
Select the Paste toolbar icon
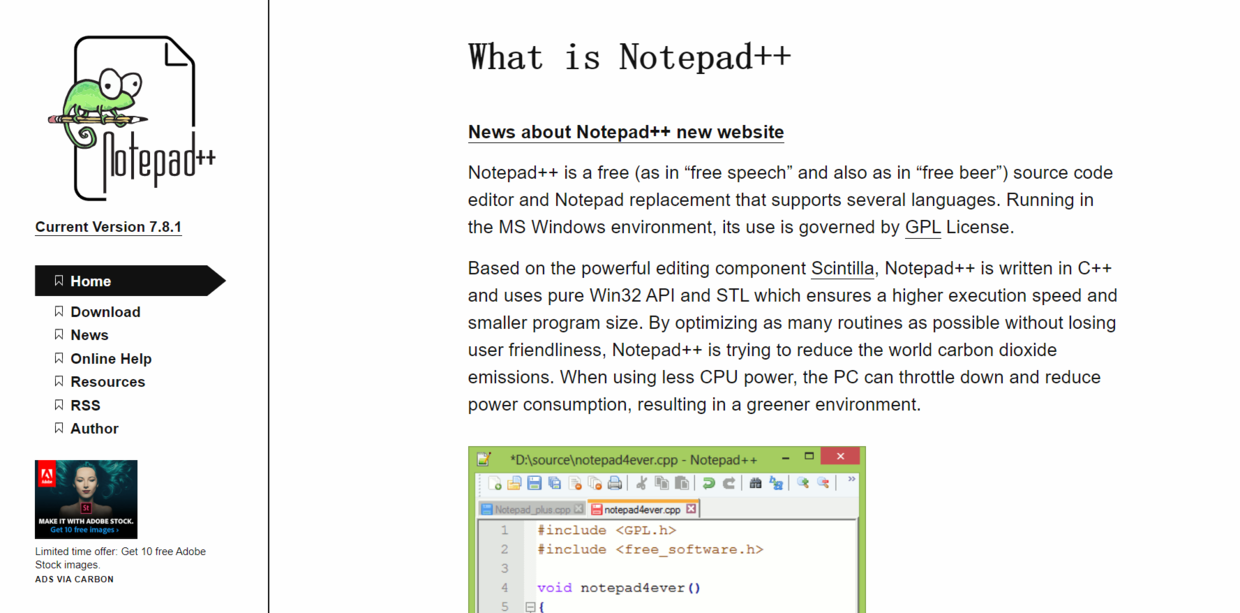[x=681, y=483]
